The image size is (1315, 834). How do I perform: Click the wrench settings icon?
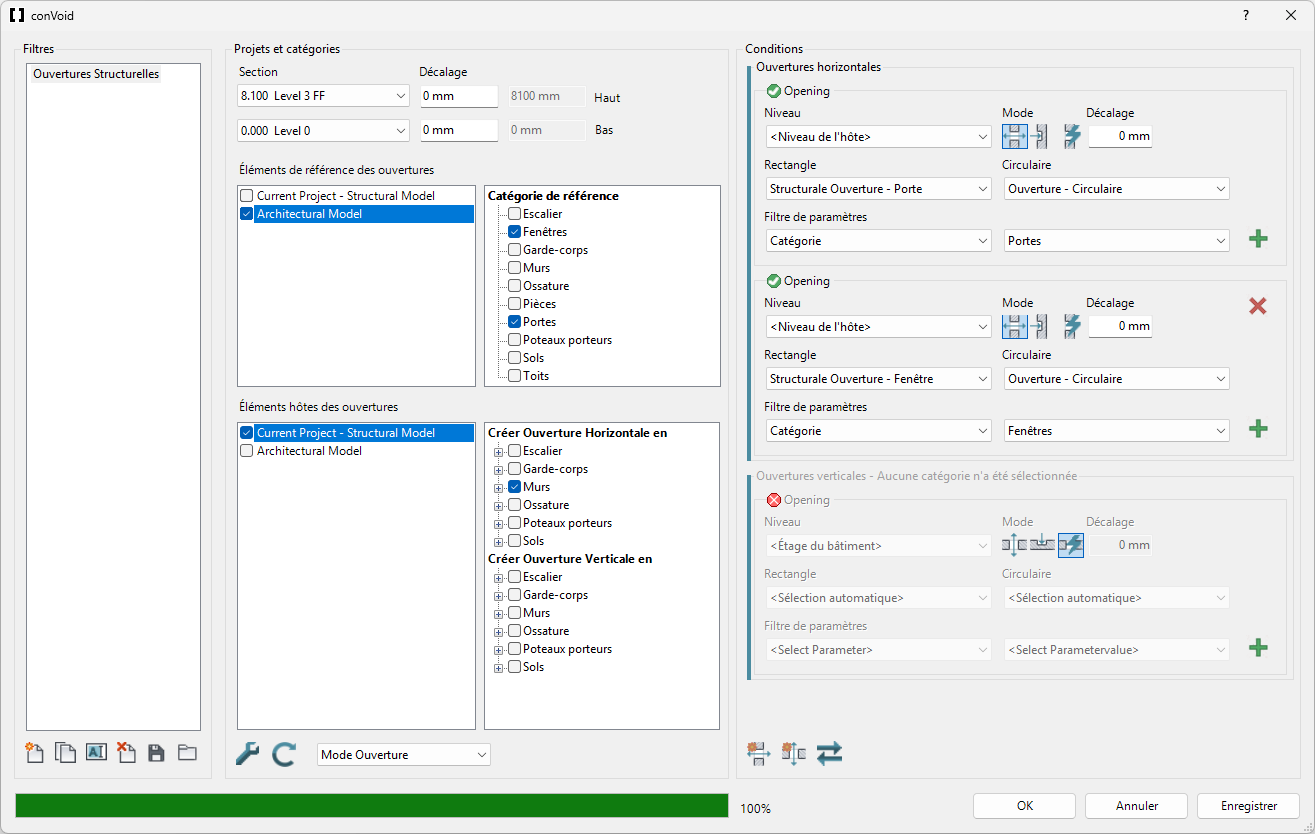click(x=247, y=754)
